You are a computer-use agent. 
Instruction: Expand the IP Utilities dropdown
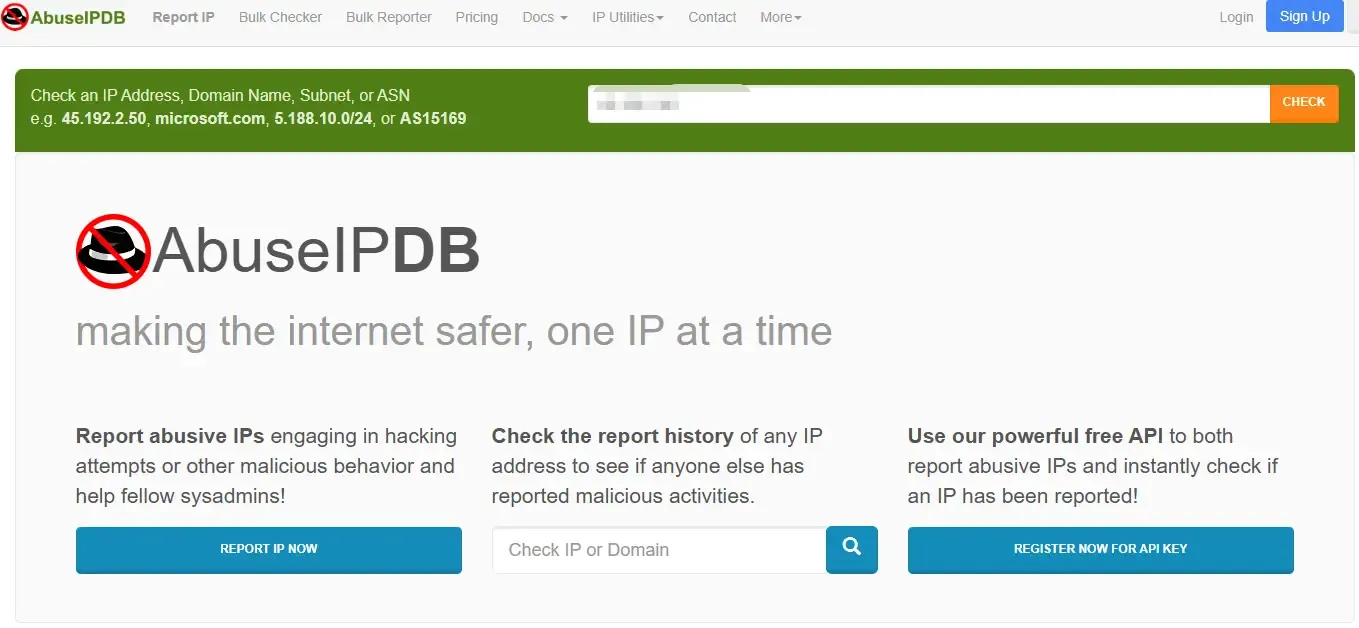627,17
